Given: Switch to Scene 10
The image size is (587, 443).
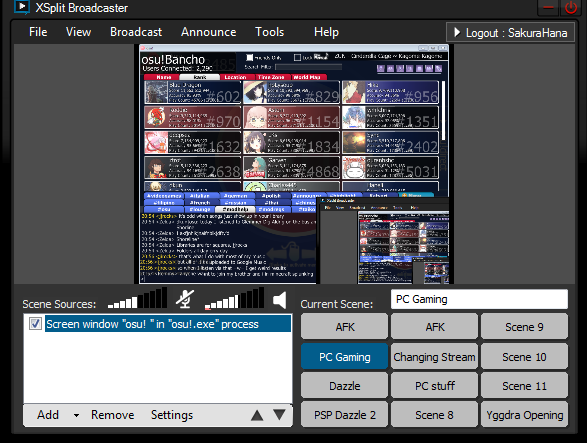Looking at the screenshot, I should [x=524, y=356].
